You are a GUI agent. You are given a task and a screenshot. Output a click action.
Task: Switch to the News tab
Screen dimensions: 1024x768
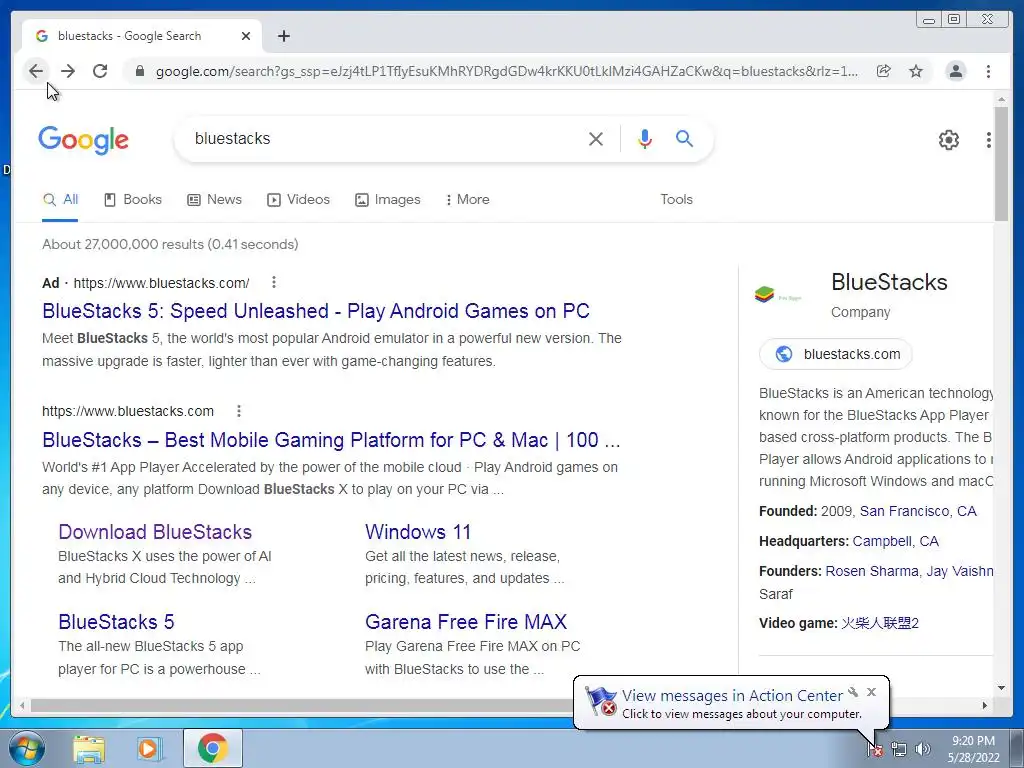[214, 200]
